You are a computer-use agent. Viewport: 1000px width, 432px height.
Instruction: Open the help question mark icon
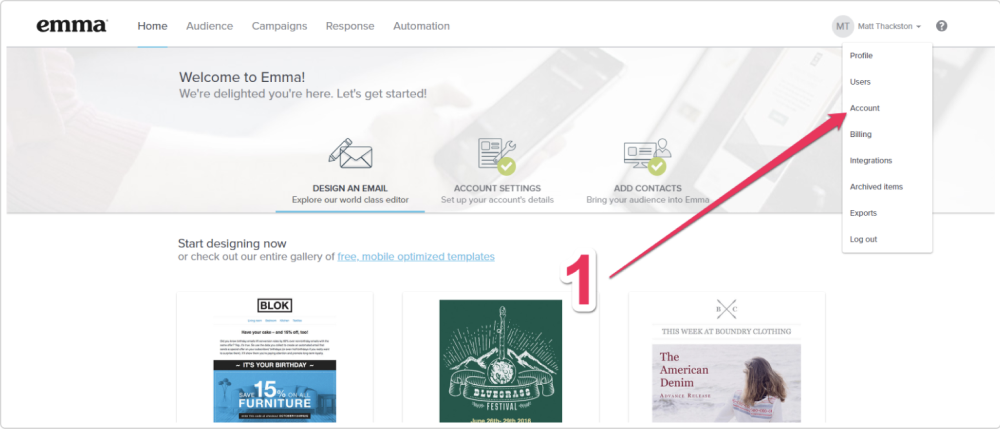pos(941,26)
